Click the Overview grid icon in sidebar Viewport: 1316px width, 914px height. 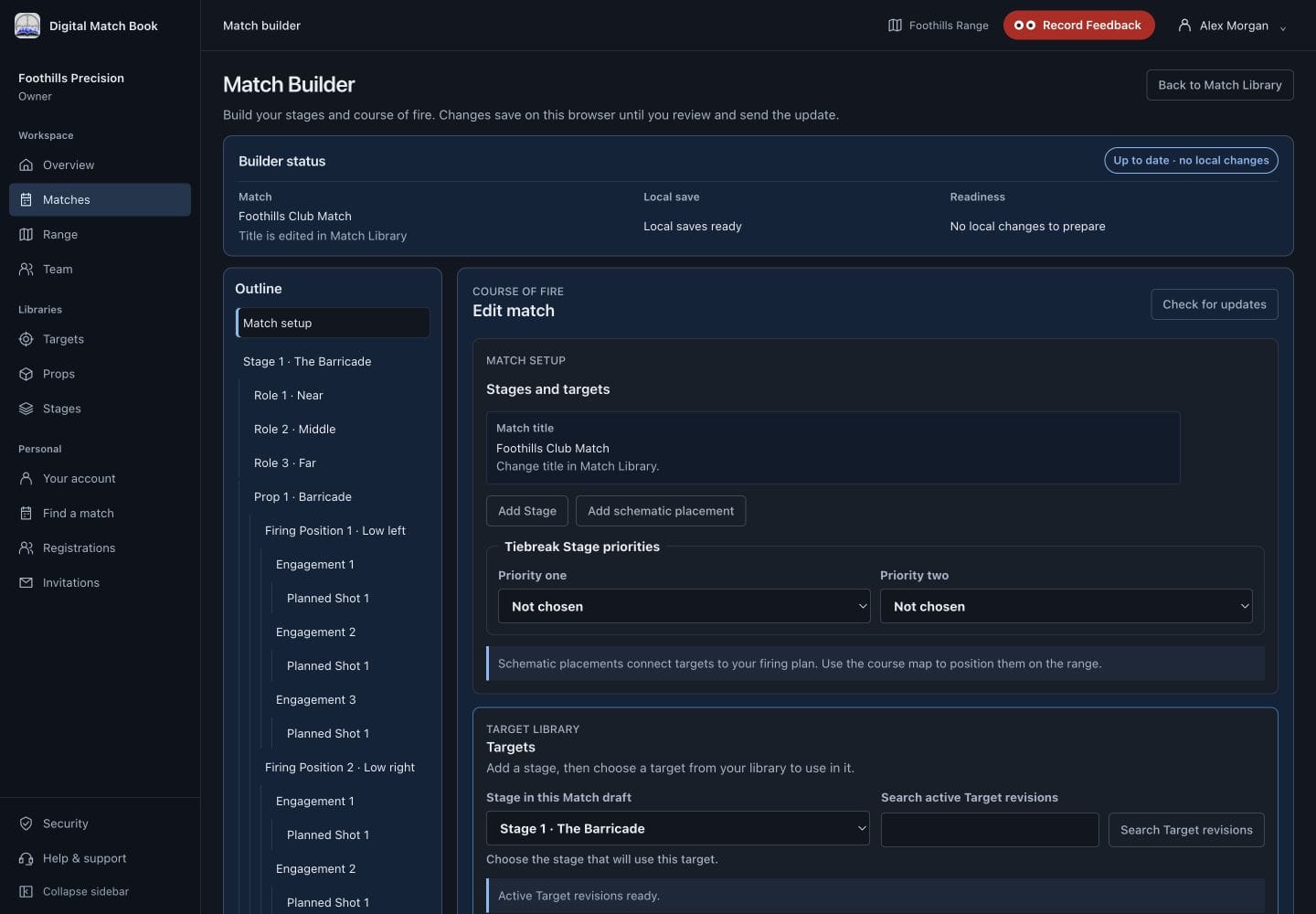coord(26,165)
